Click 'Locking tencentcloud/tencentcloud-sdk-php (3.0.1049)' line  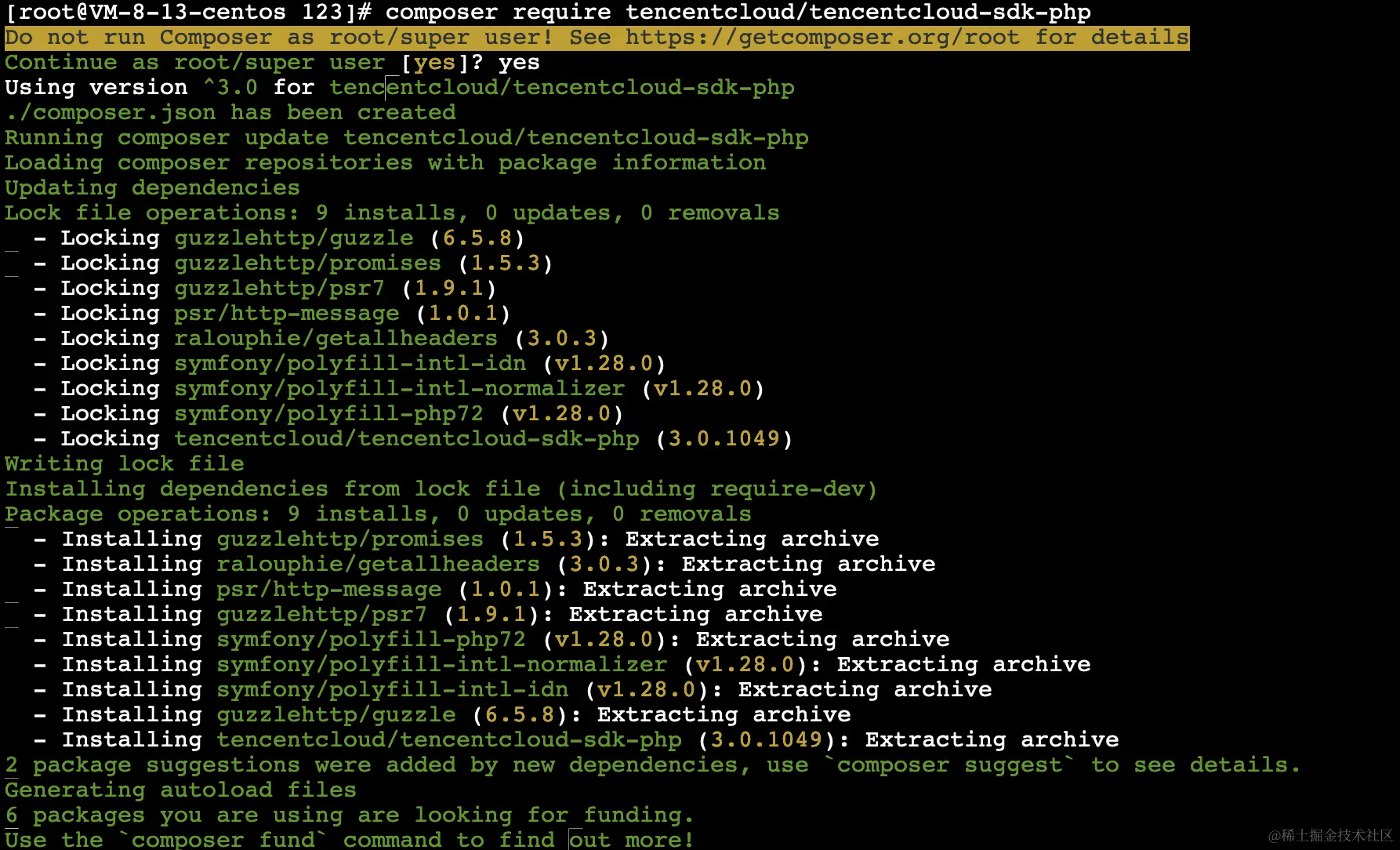point(413,439)
